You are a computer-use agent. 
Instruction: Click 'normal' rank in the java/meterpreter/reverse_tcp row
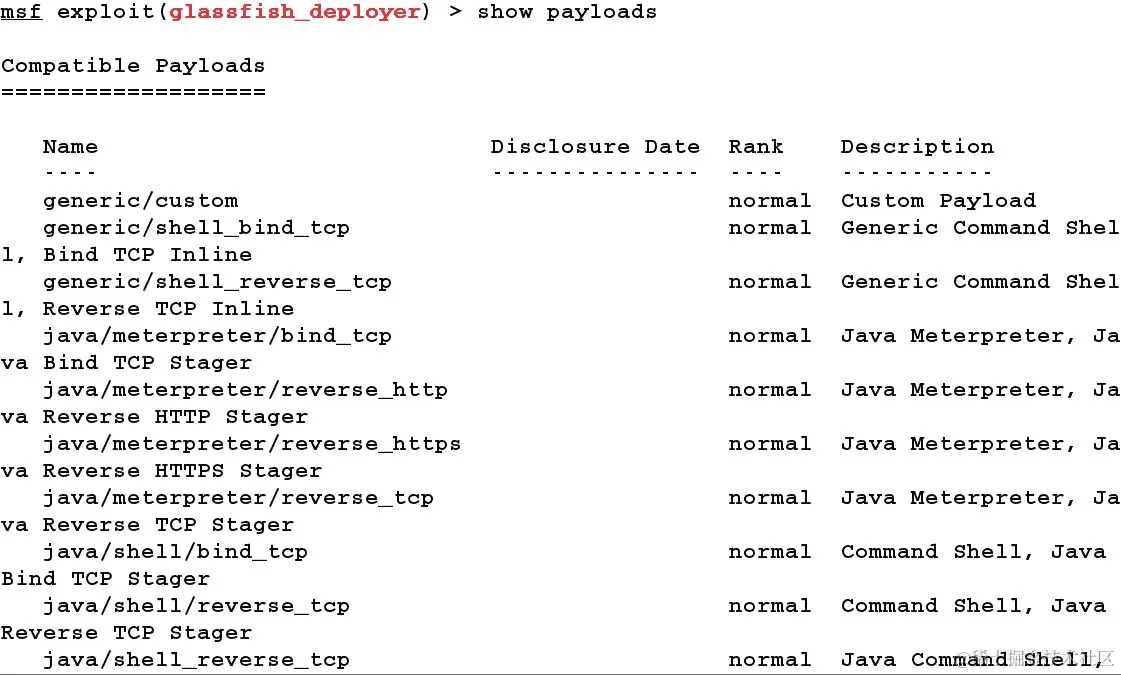point(770,498)
